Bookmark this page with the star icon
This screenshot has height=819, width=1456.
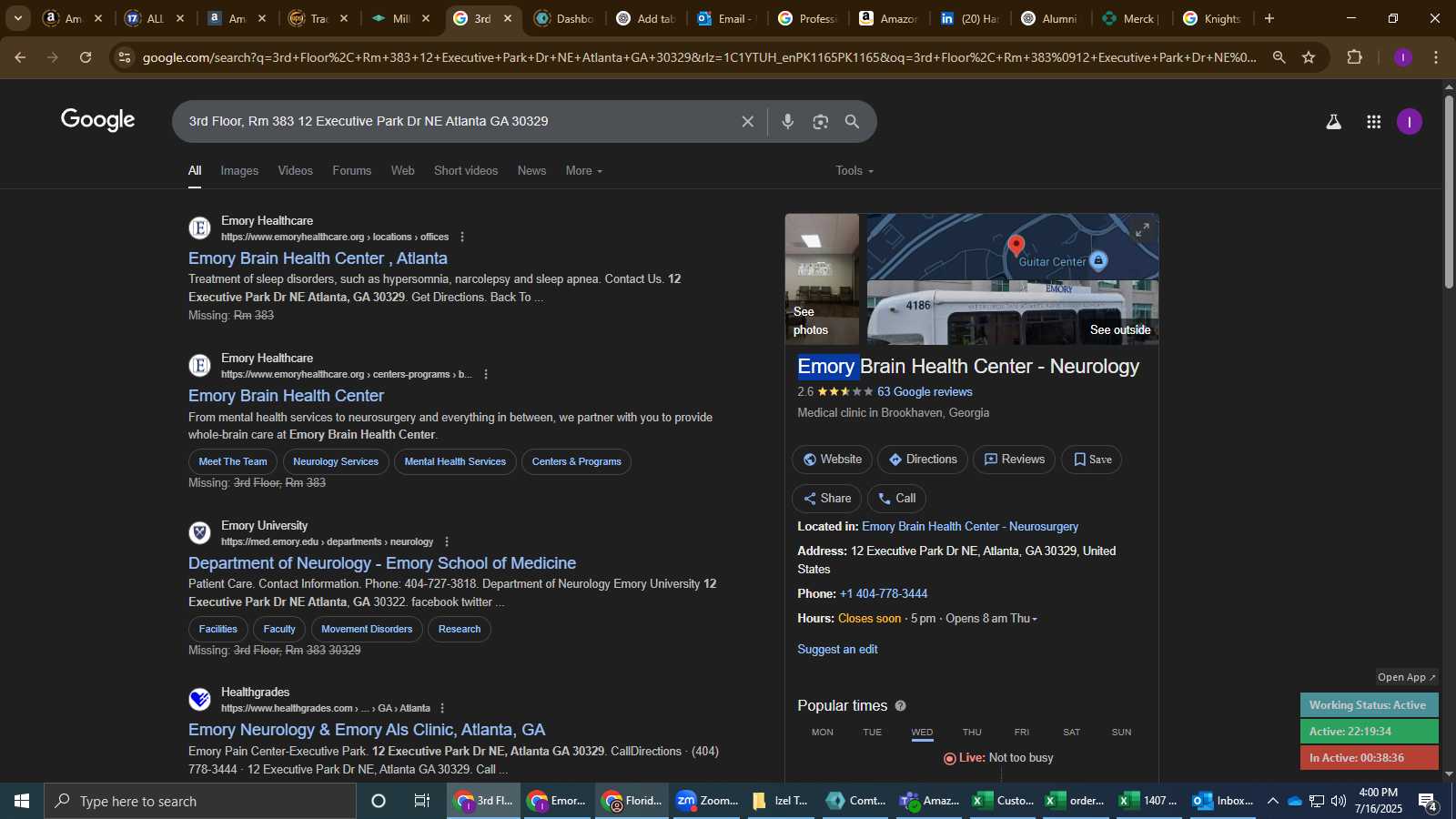click(x=1309, y=57)
